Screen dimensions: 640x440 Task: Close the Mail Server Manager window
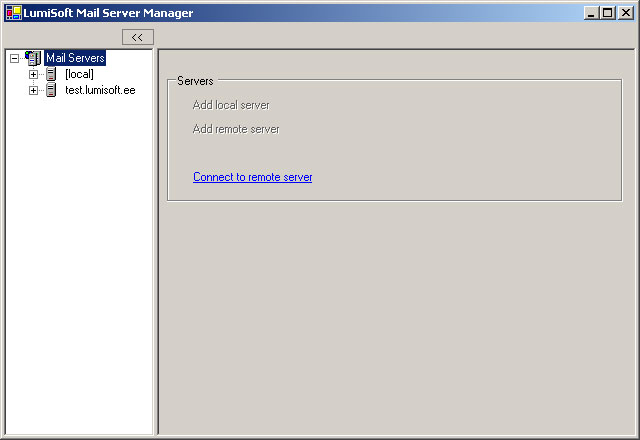[625, 13]
